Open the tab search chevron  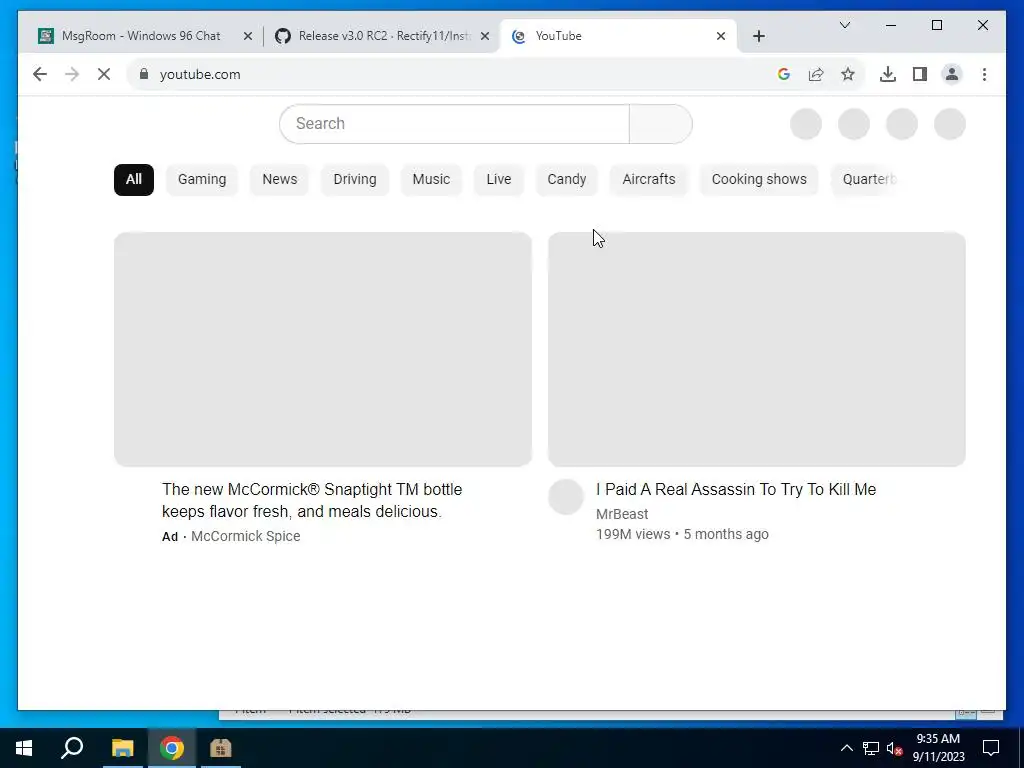pyautogui.click(x=844, y=25)
